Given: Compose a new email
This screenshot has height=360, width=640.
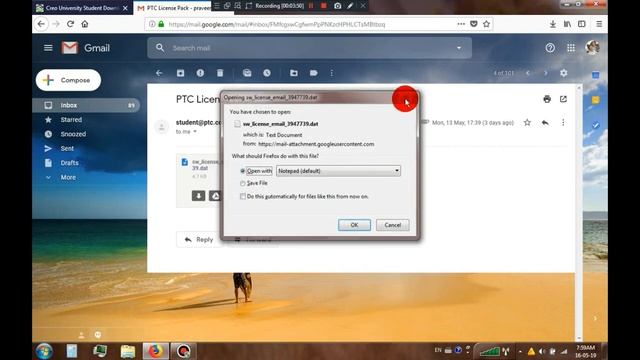Looking at the screenshot, I should (68, 80).
